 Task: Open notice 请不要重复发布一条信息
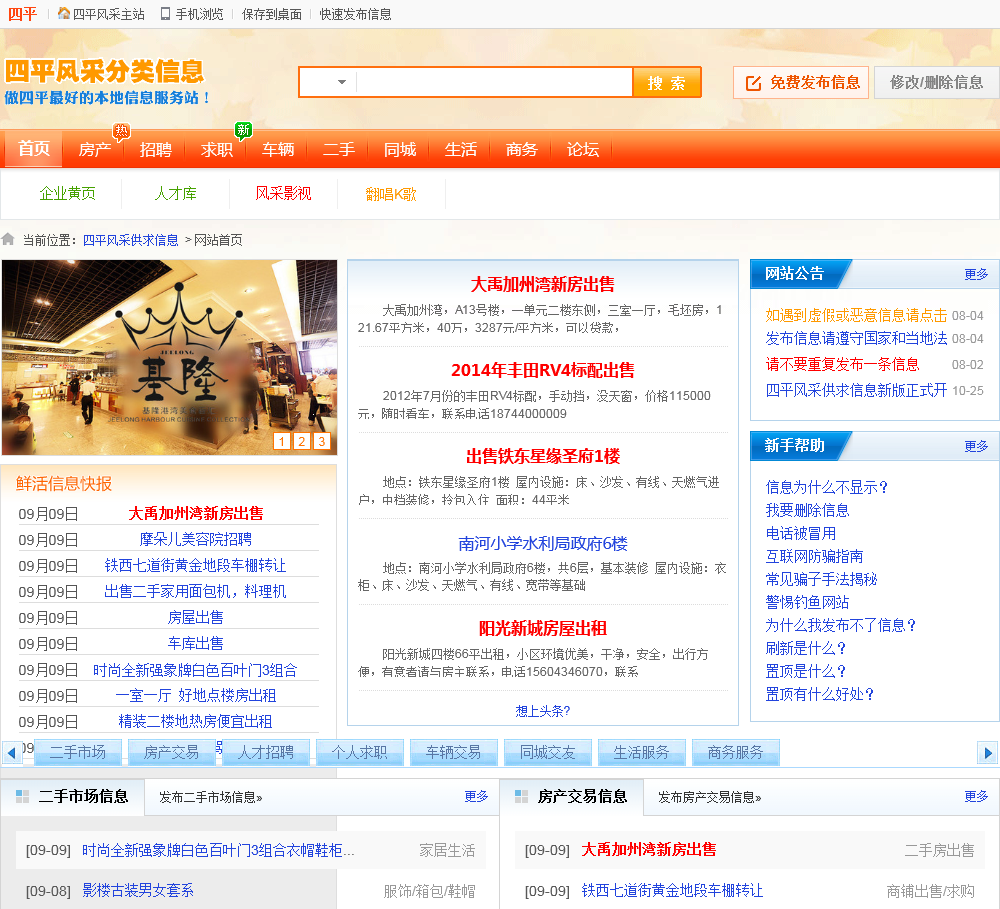click(x=842, y=364)
